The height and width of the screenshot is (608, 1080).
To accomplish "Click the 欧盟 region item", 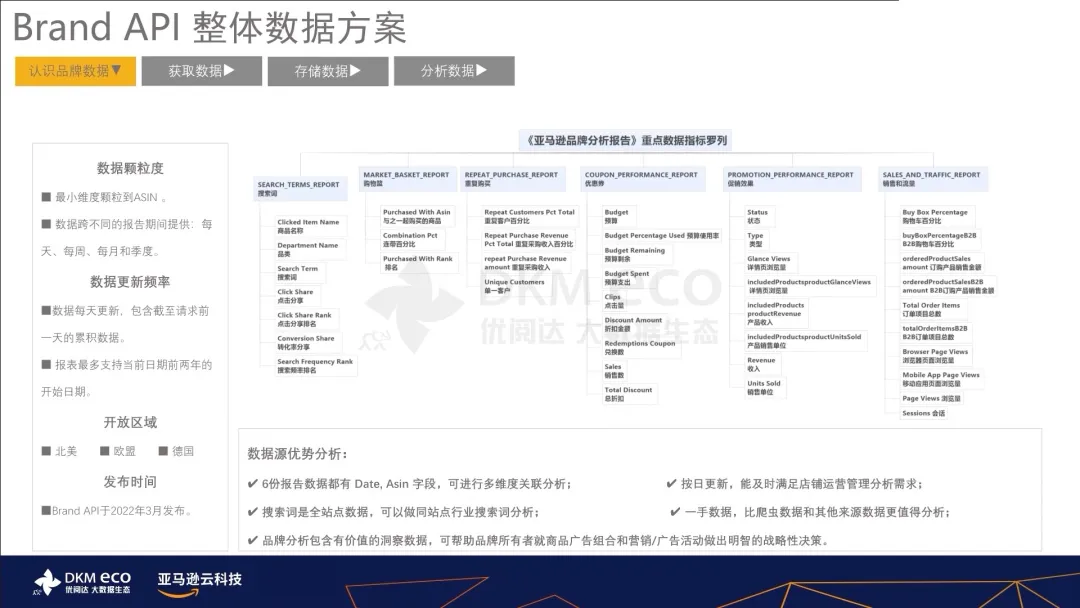I will (x=118, y=451).
